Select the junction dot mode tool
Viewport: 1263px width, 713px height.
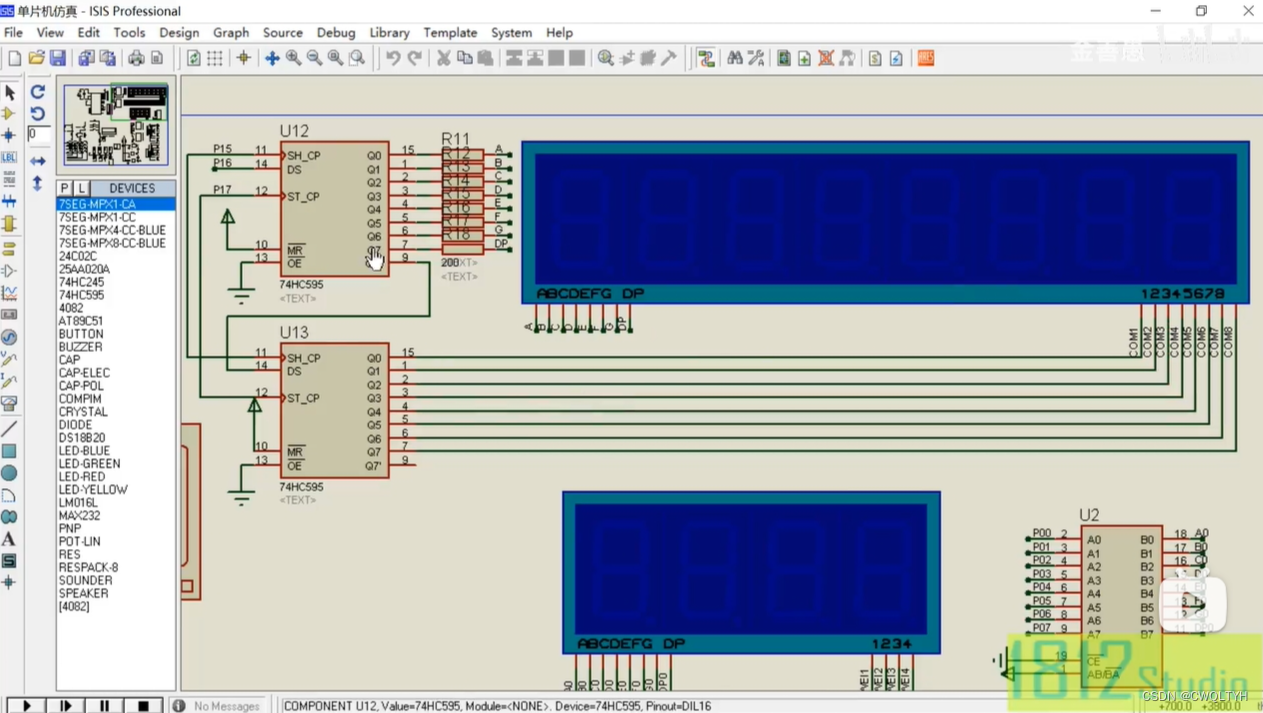[9, 135]
